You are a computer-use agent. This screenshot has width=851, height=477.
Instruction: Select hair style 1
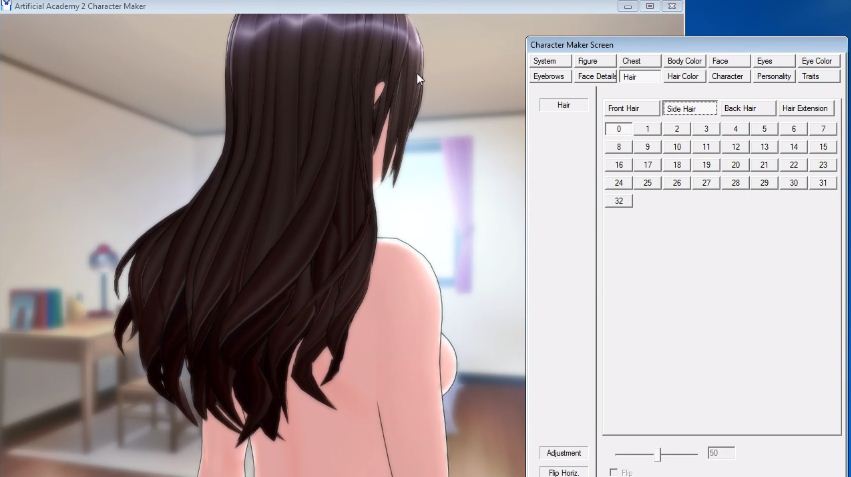click(x=647, y=129)
